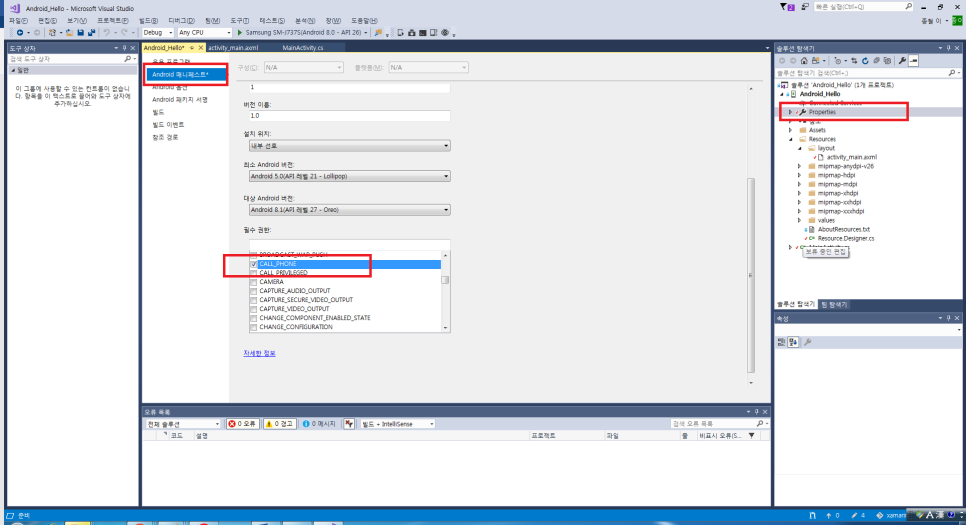Viewport: 966px width, 525px height.
Task: Check the CAPTURE_VIDEO_OUTPUT permission
Action: pos(253,309)
